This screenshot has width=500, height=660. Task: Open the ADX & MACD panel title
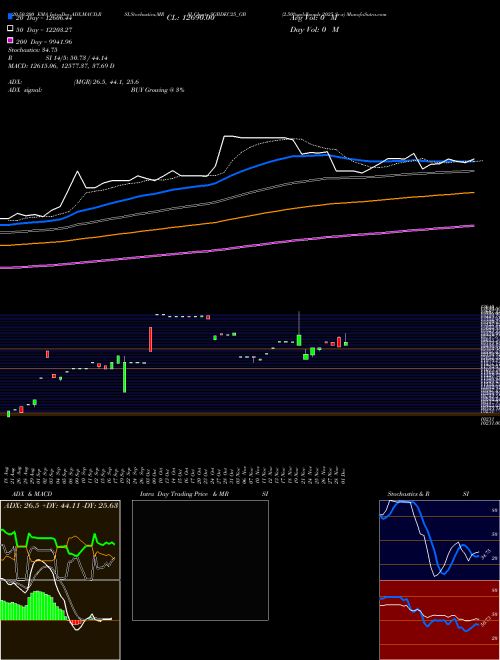32,494
